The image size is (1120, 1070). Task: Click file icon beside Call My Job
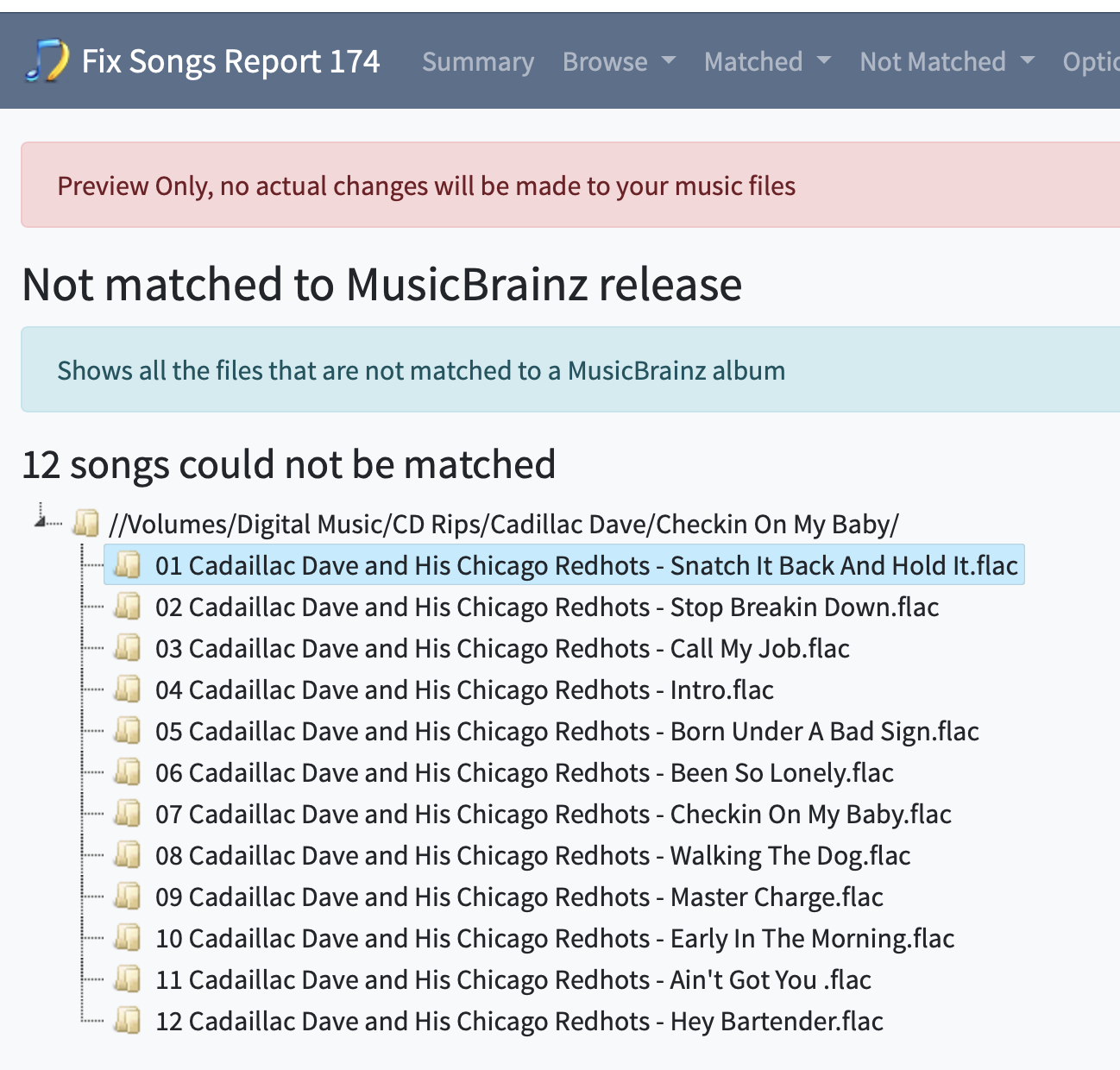pyautogui.click(x=128, y=648)
